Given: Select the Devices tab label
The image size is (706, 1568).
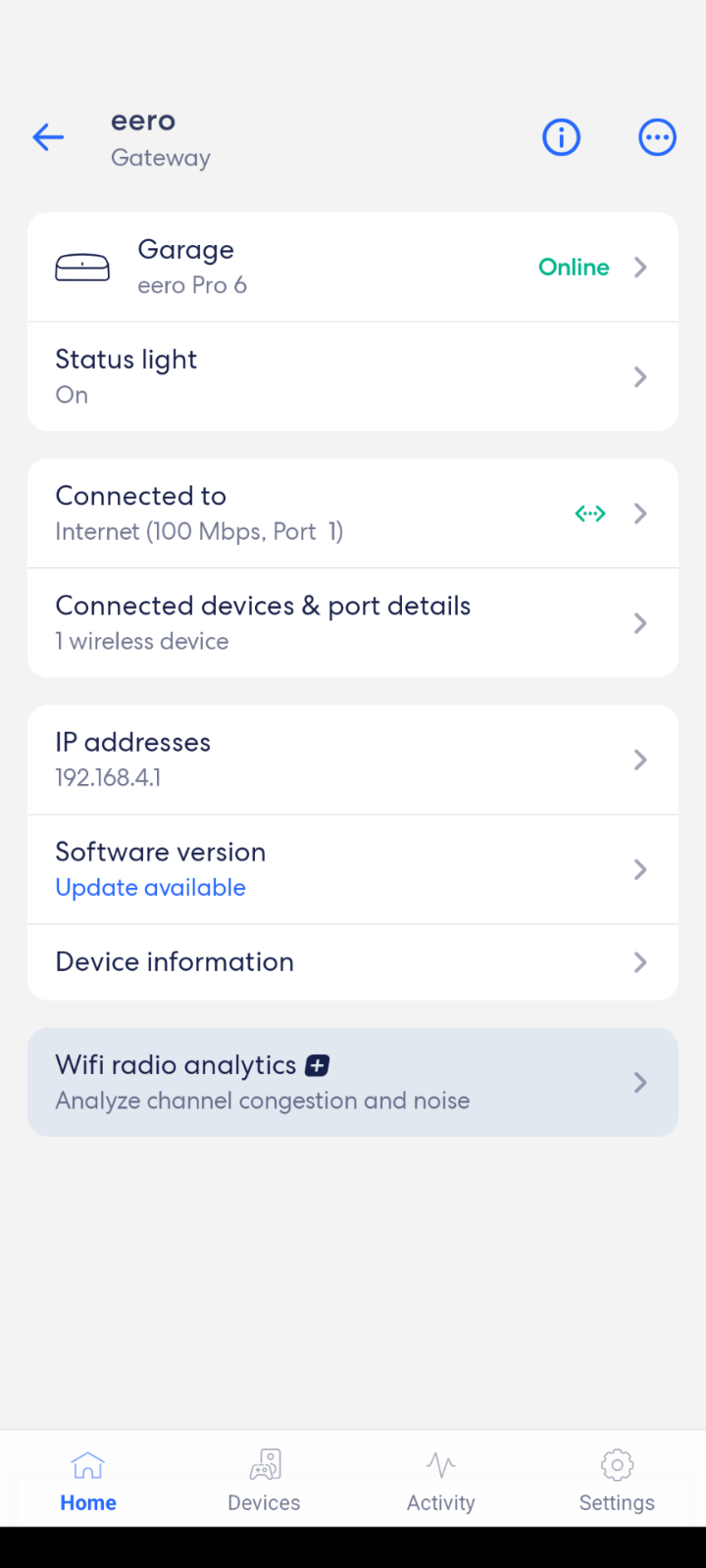Looking at the screenshot, I should [264, 1503].
